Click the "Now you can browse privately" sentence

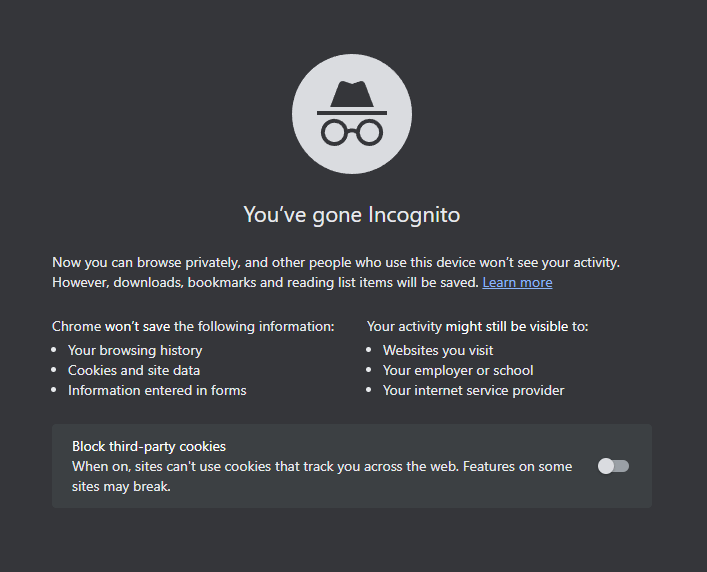point(336,262)
